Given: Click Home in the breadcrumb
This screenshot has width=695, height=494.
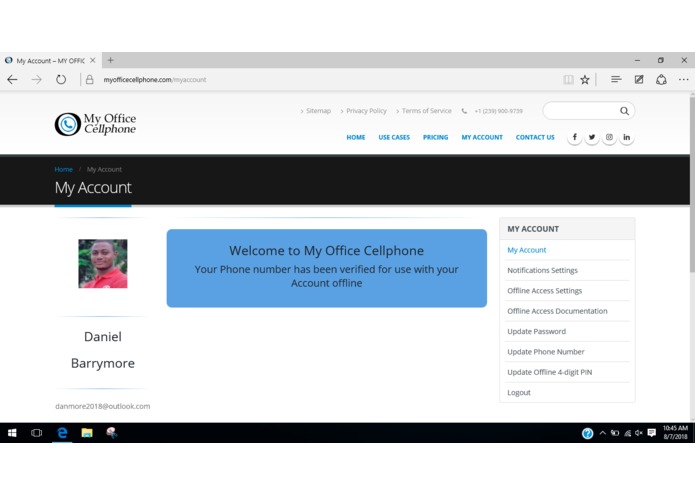Looking at the screenshot, I should tap(63, 169).
